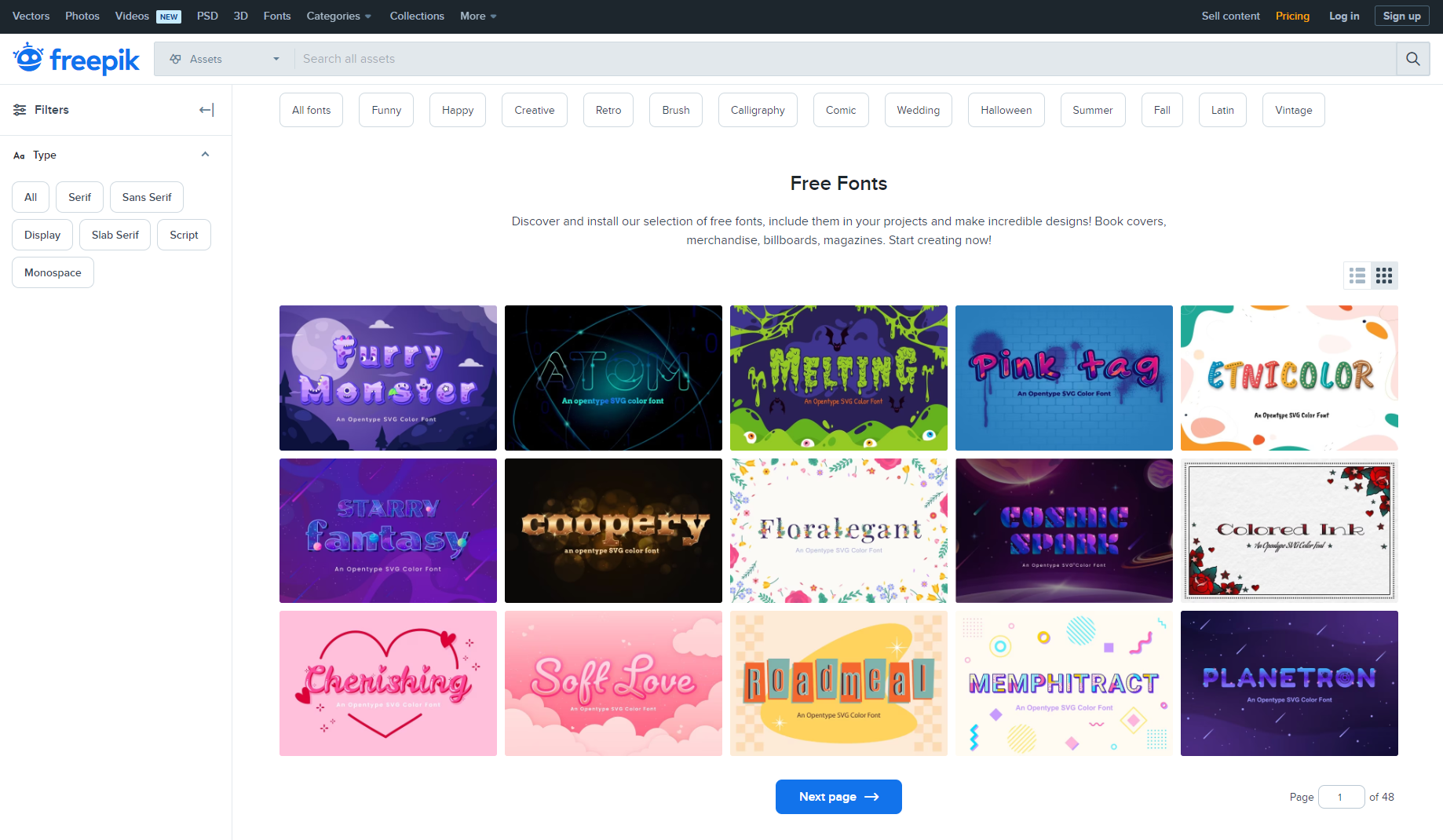1443x840 pixels.
Task: Switch to grid view icon
Action: 1384,276
